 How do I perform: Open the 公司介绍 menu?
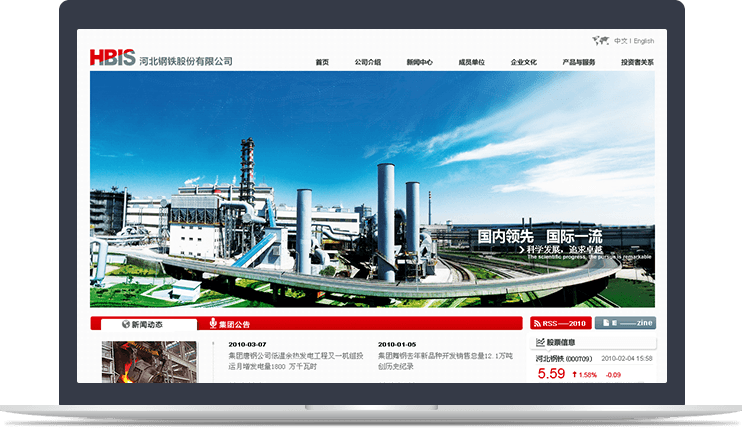point(367,62)
